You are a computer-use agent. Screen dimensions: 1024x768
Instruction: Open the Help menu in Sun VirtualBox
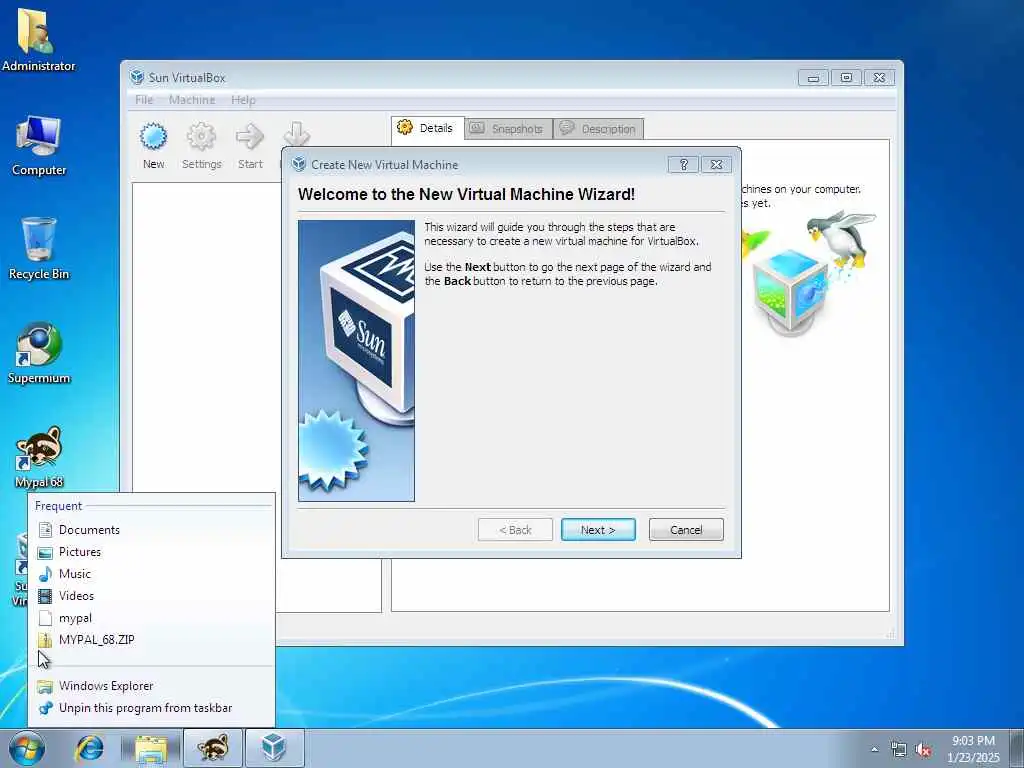[x=243, y=100]
